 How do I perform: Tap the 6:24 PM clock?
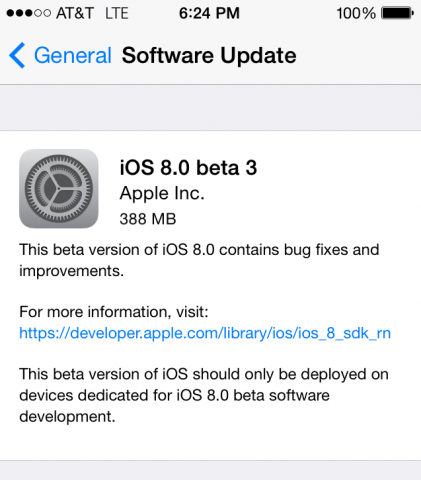(209, 13)
